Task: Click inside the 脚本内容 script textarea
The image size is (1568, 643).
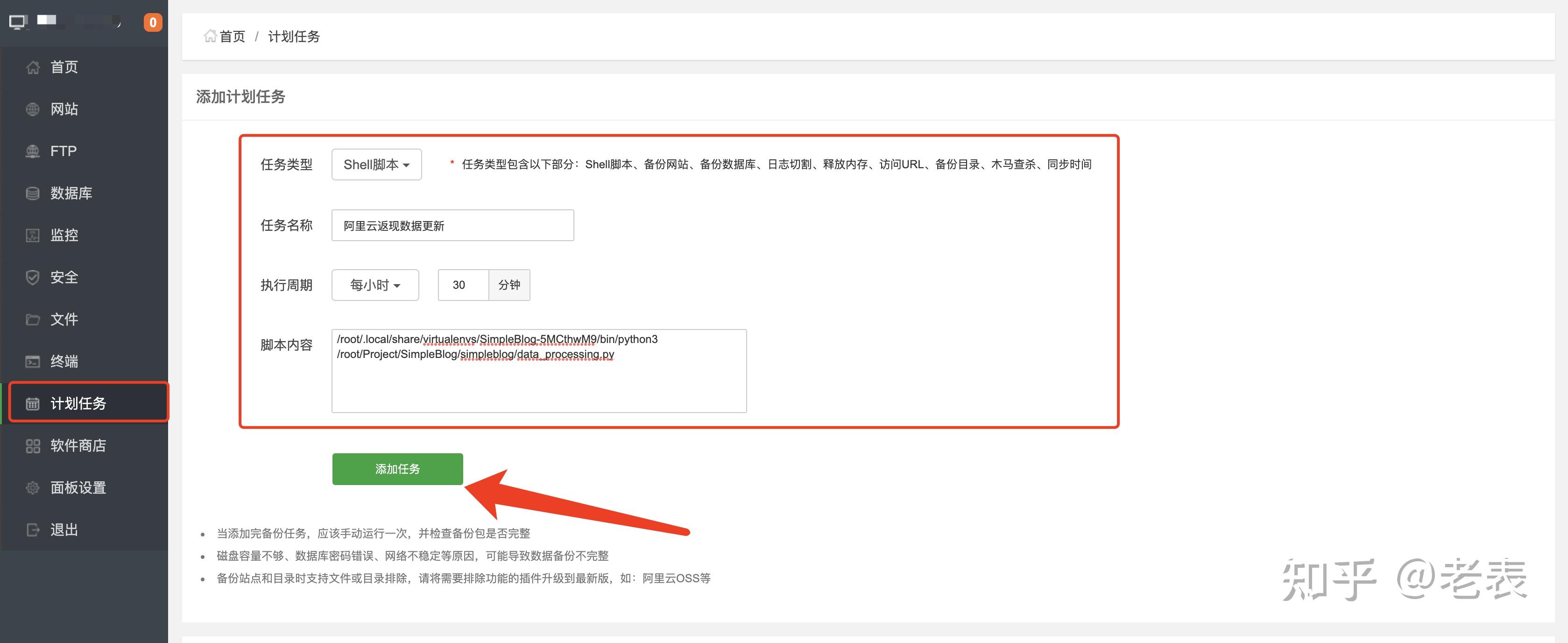Action: (x=539, y=370)
